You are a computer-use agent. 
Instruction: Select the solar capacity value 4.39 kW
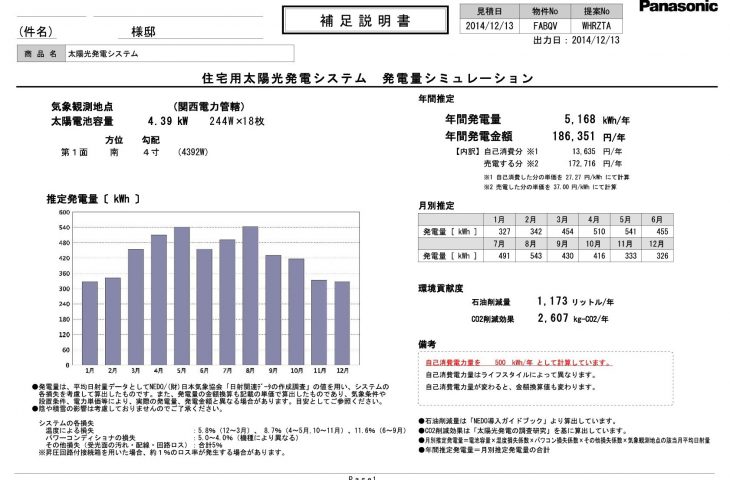click(168, 121)
